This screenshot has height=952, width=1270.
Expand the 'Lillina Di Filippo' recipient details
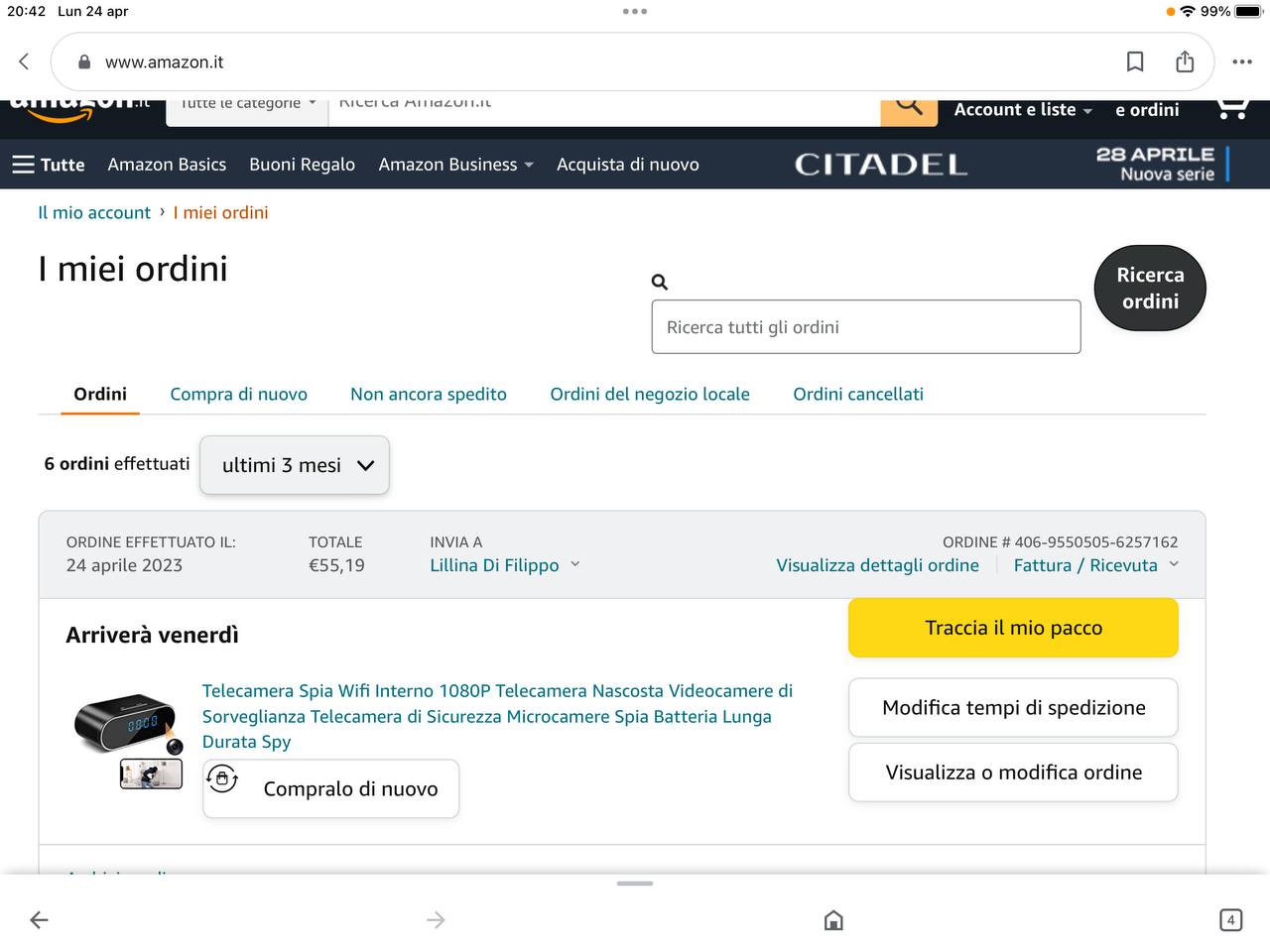tap(505, 565)
